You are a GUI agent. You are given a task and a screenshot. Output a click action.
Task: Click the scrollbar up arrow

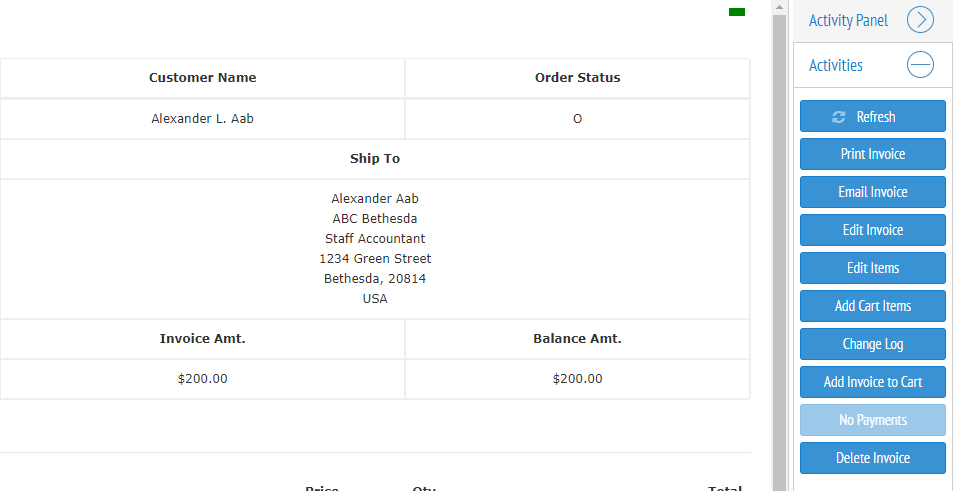pyautogui.click(x=779, y=7)
